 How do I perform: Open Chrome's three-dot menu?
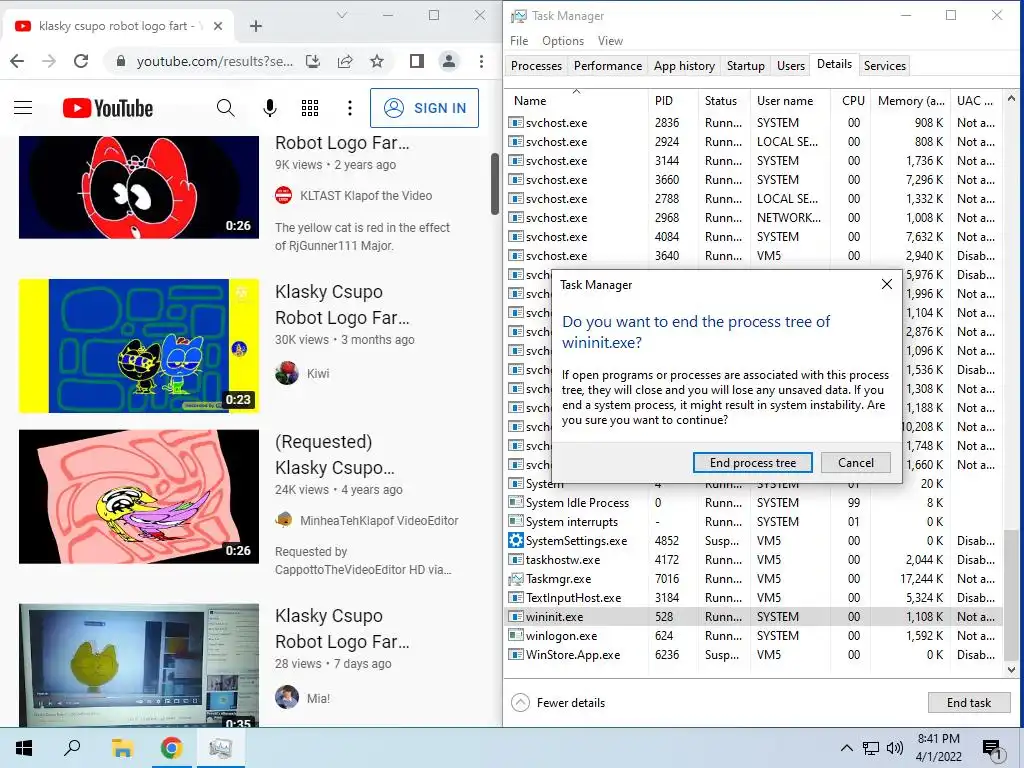click(x=481, y=61)
